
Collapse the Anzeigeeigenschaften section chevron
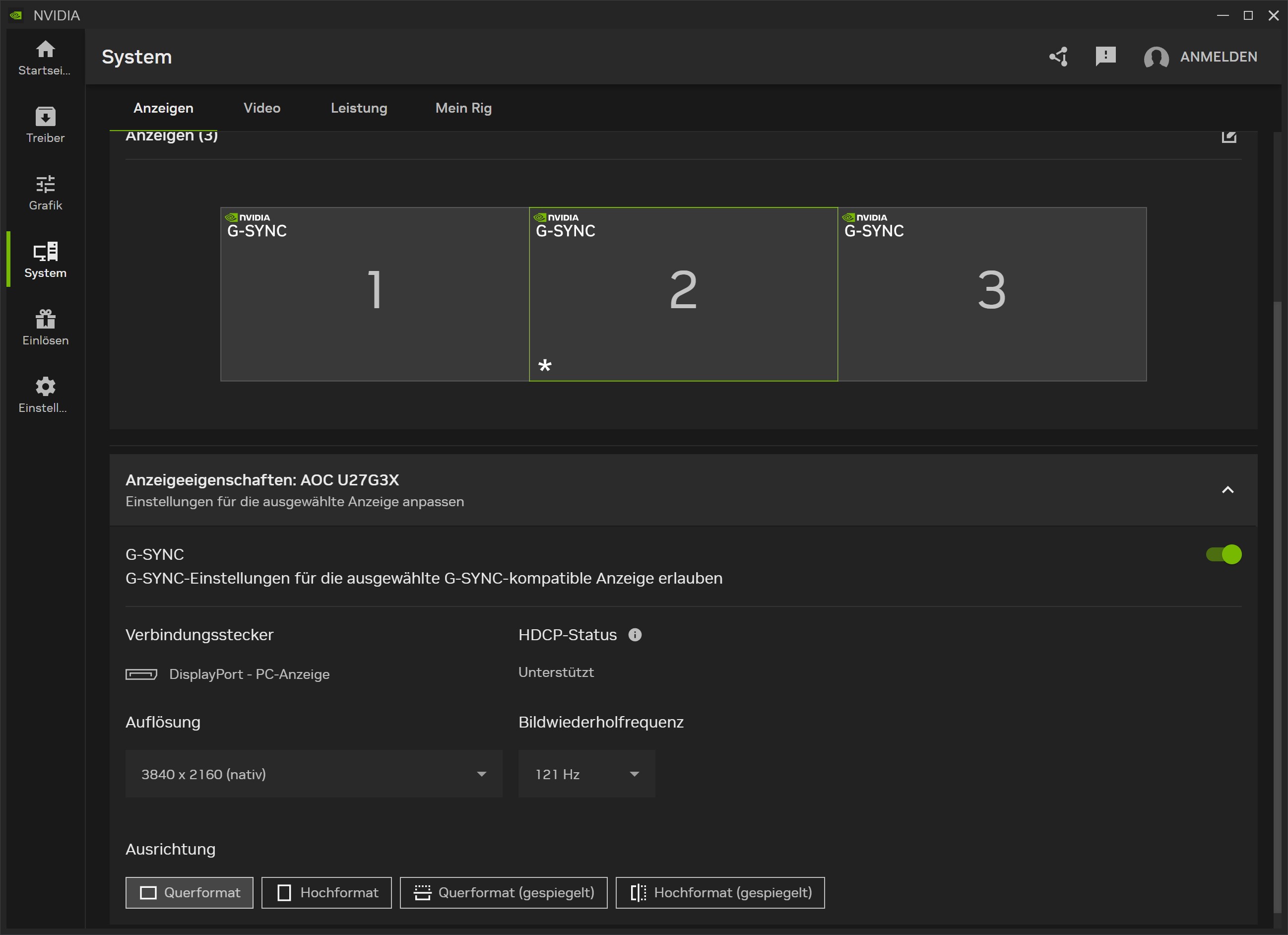coord(1227,490)
